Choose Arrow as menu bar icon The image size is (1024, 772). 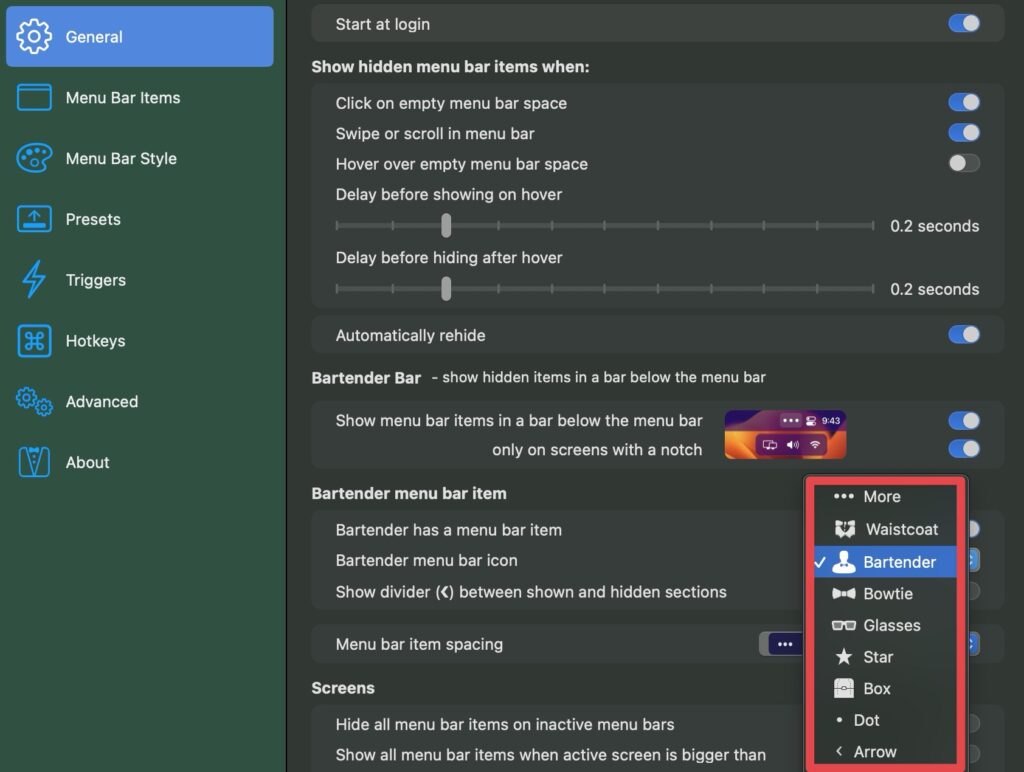click(x=886, y=751)
